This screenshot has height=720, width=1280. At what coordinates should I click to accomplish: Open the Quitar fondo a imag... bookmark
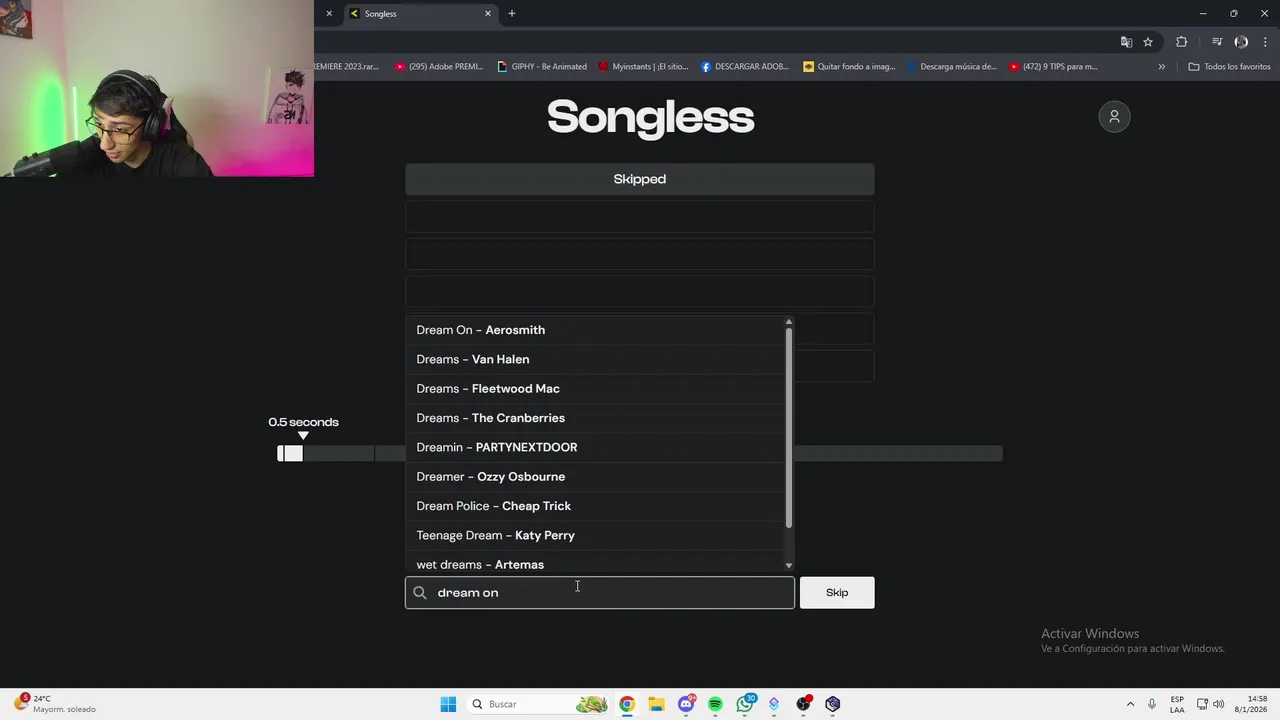(x=849, y=67)
